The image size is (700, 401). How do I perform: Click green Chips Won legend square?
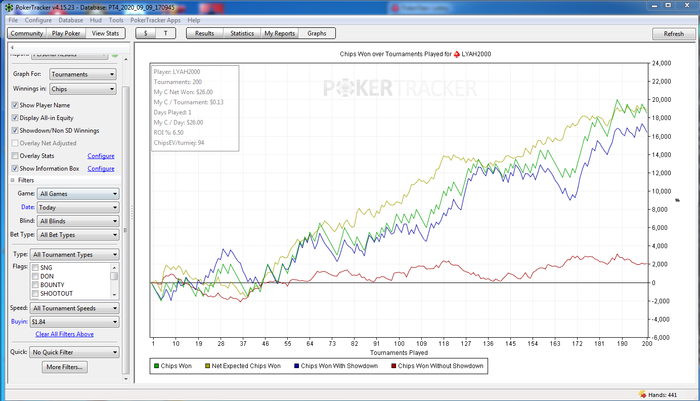156,366
